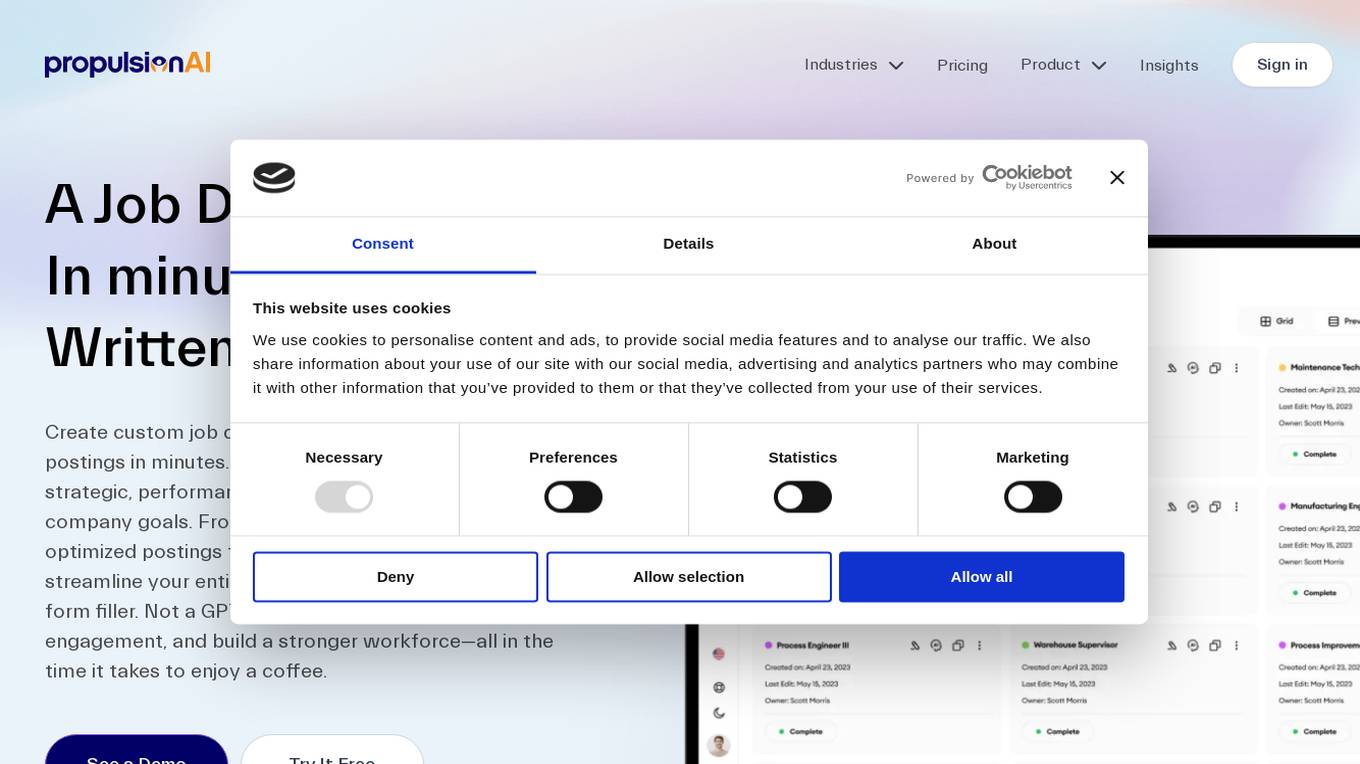Viewport: 1360px width, 764px height.
Task: Duplicate the Warehouse Supervisor card
Action: pos(1215,645)
